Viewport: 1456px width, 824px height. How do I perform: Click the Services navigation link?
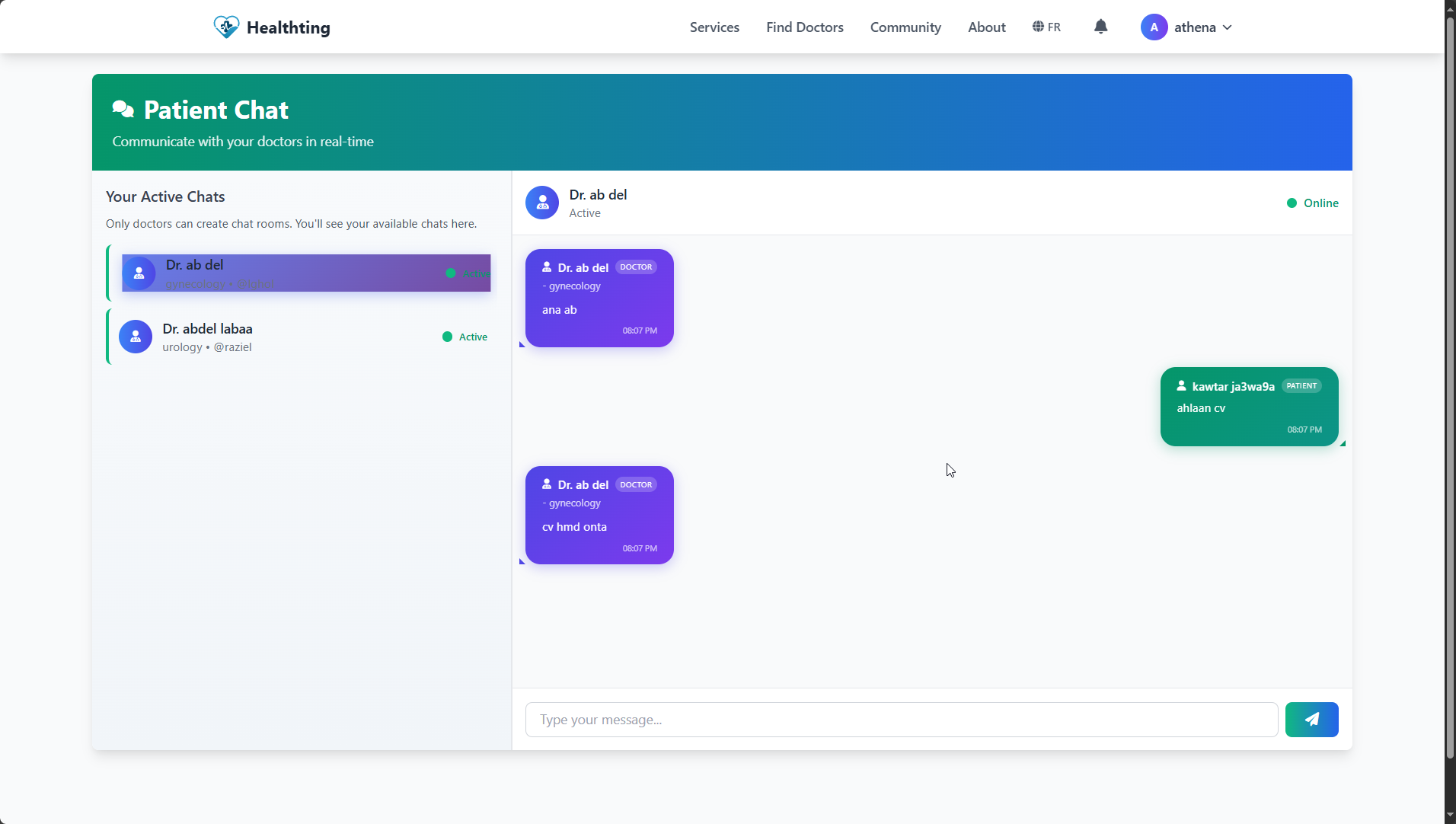[x=714, y=27]
